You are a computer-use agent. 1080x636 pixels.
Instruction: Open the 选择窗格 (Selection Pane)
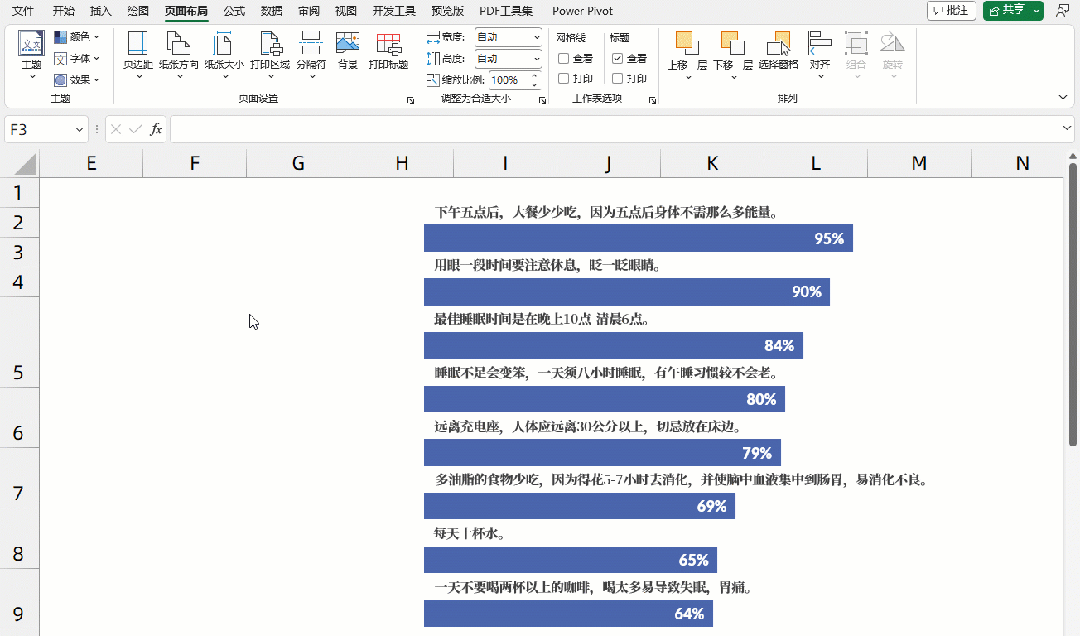pos(778,51)
